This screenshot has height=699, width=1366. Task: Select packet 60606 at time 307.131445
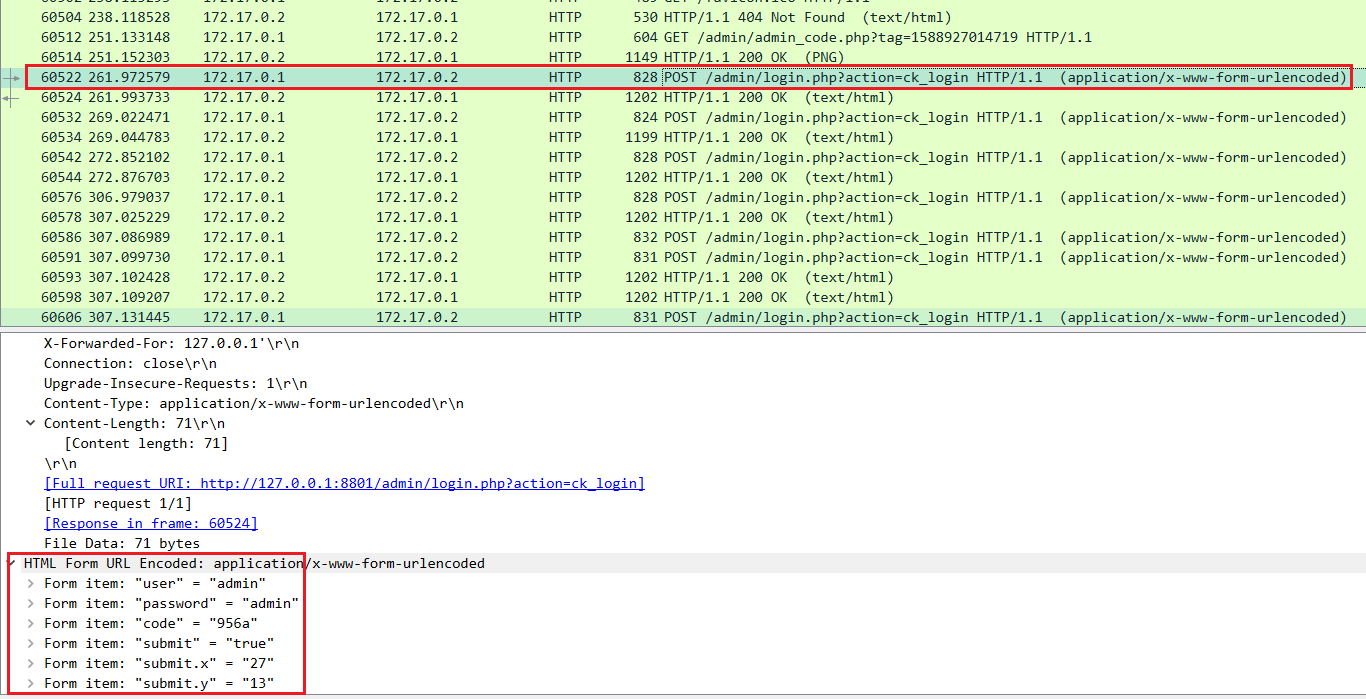[683, 317]
